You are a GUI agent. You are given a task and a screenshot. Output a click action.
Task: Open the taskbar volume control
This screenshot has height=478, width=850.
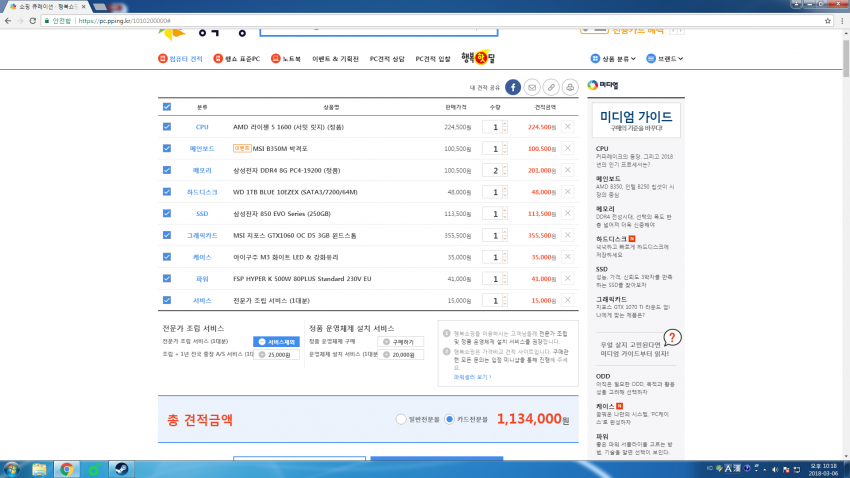pos(775,469)
